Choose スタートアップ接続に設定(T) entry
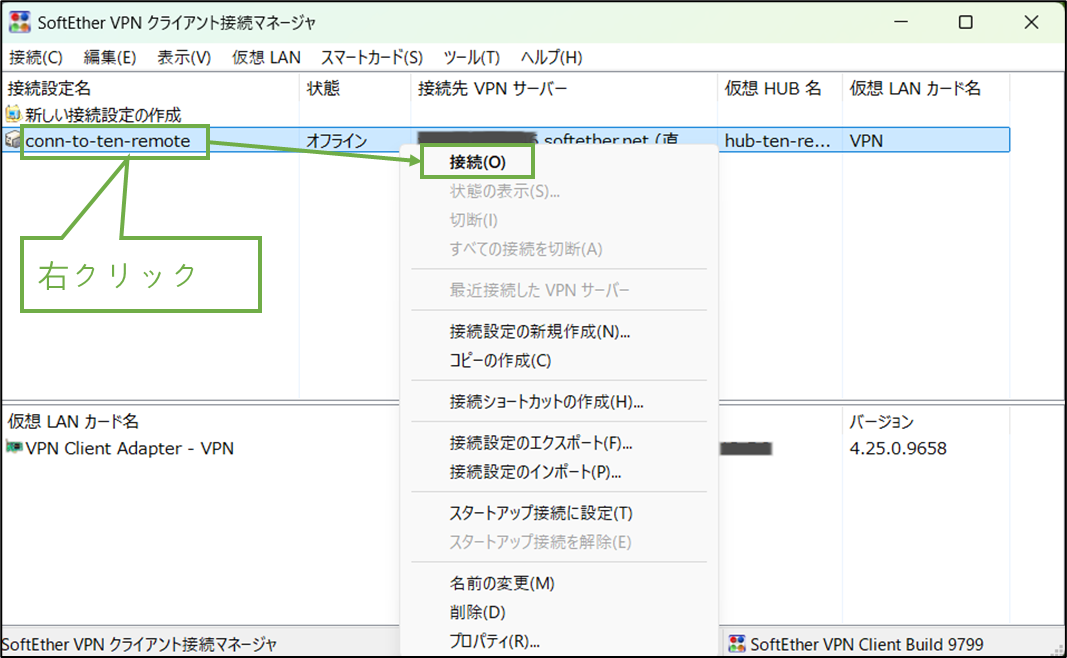 [541, 514]
